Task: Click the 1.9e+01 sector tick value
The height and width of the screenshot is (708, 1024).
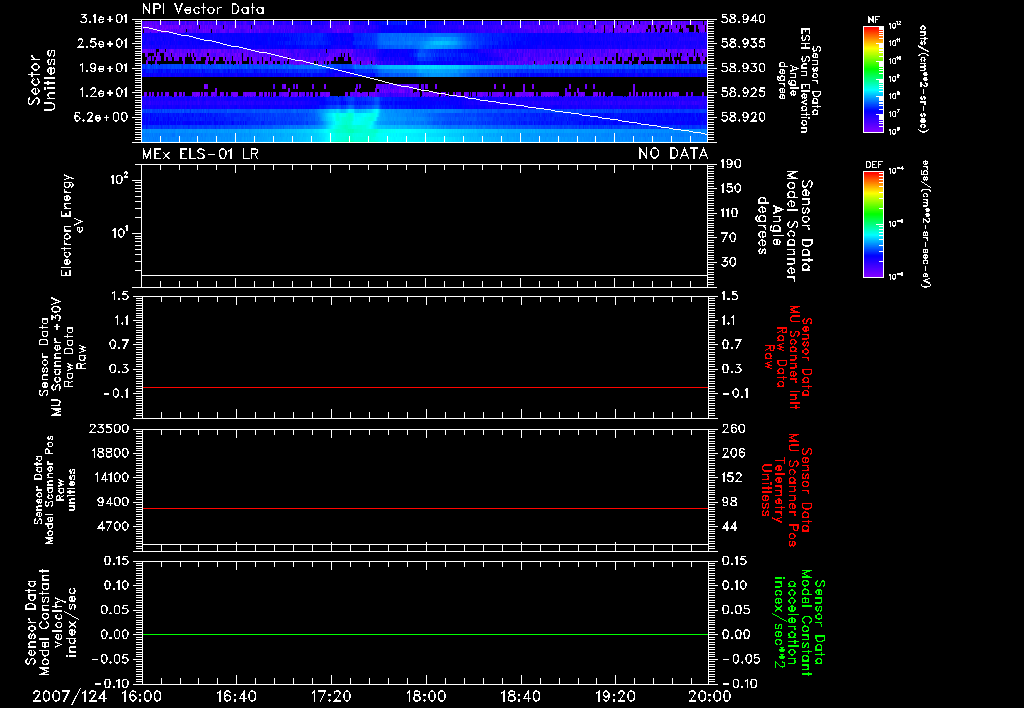Action: click(104, 68)
